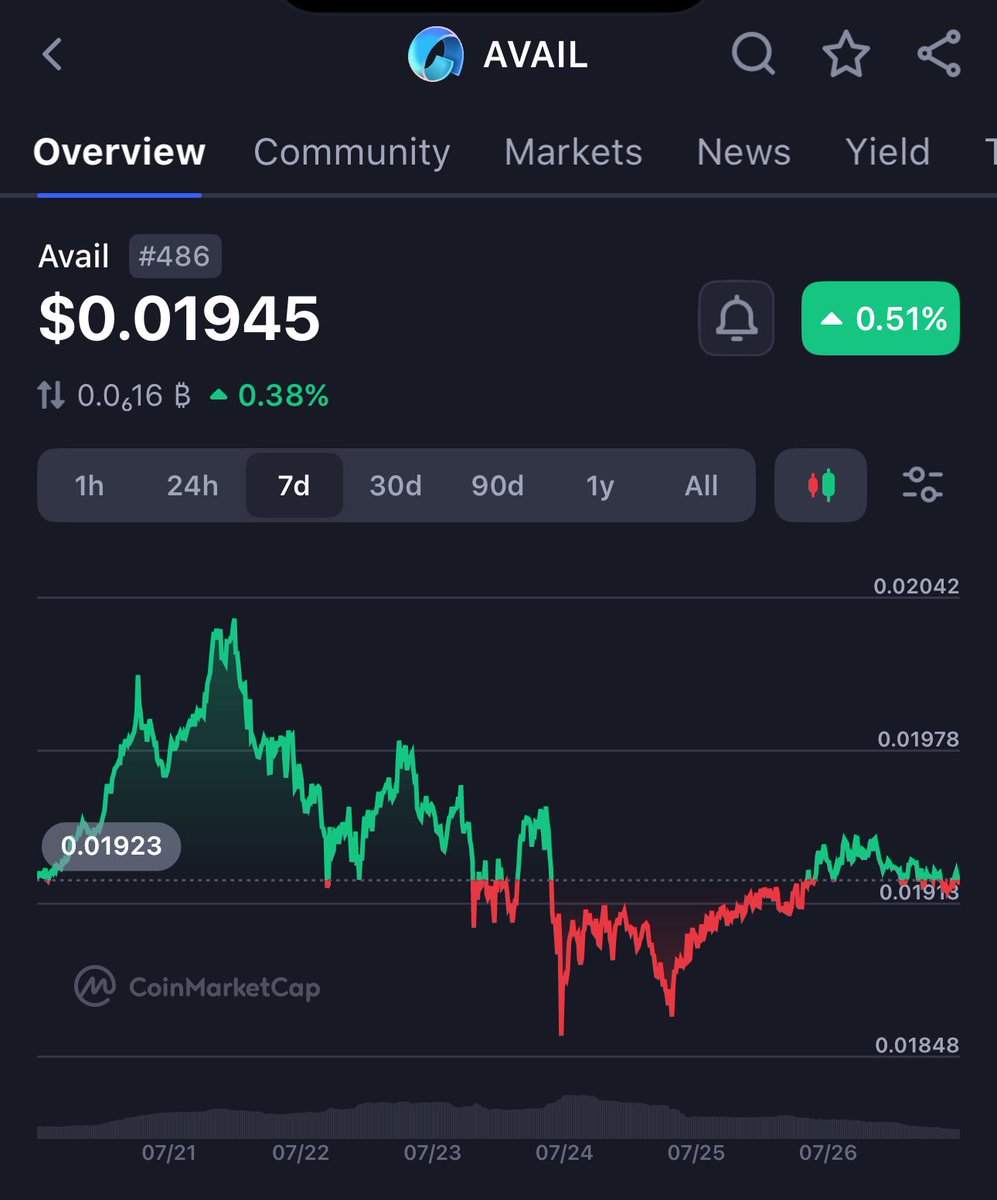This screenshot has height=1200, width=997.
Task: Tap the $0.01945 price value
Action: 180,319
